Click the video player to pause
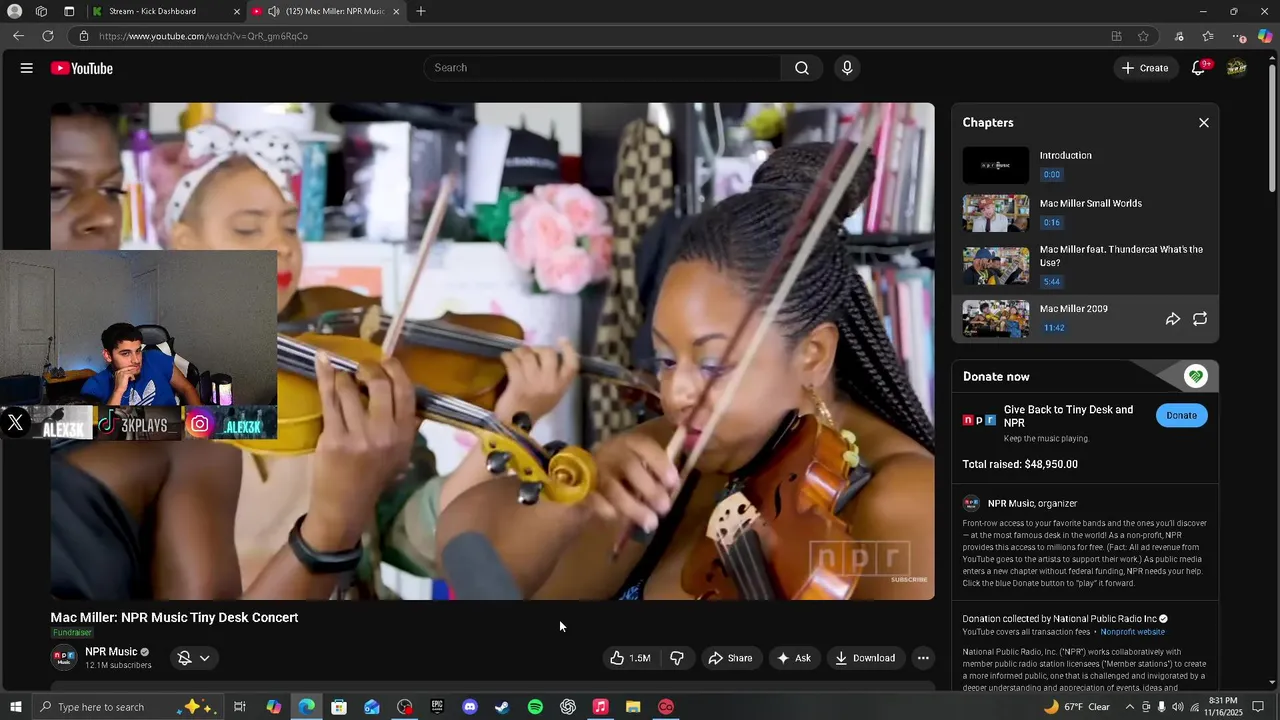The width and height of the screenshot is (1280, 720). 493,351
